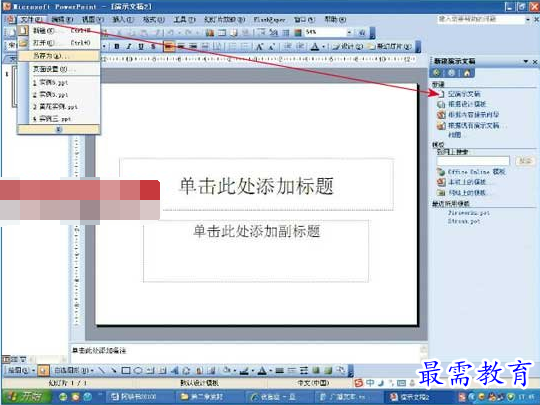Click the 设计 (Design) toolbar button

[x=347, y=46]
